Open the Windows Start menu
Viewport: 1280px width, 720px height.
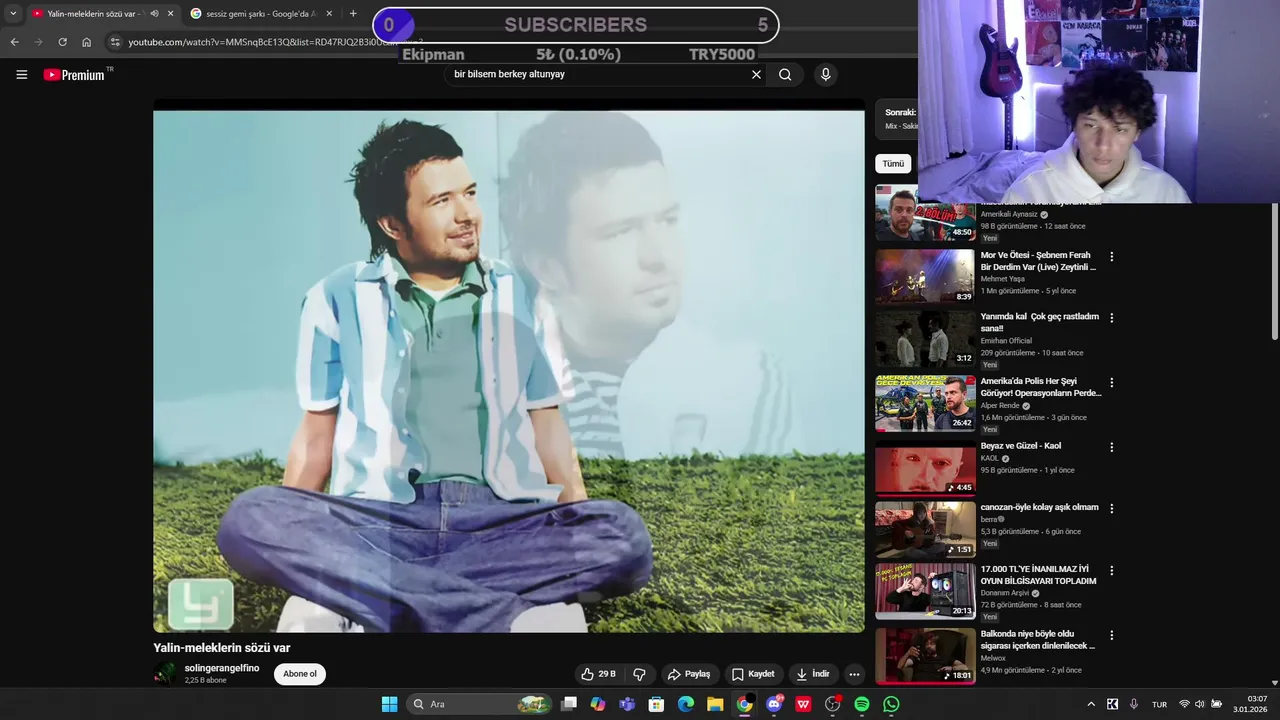(x=389, y=704)
